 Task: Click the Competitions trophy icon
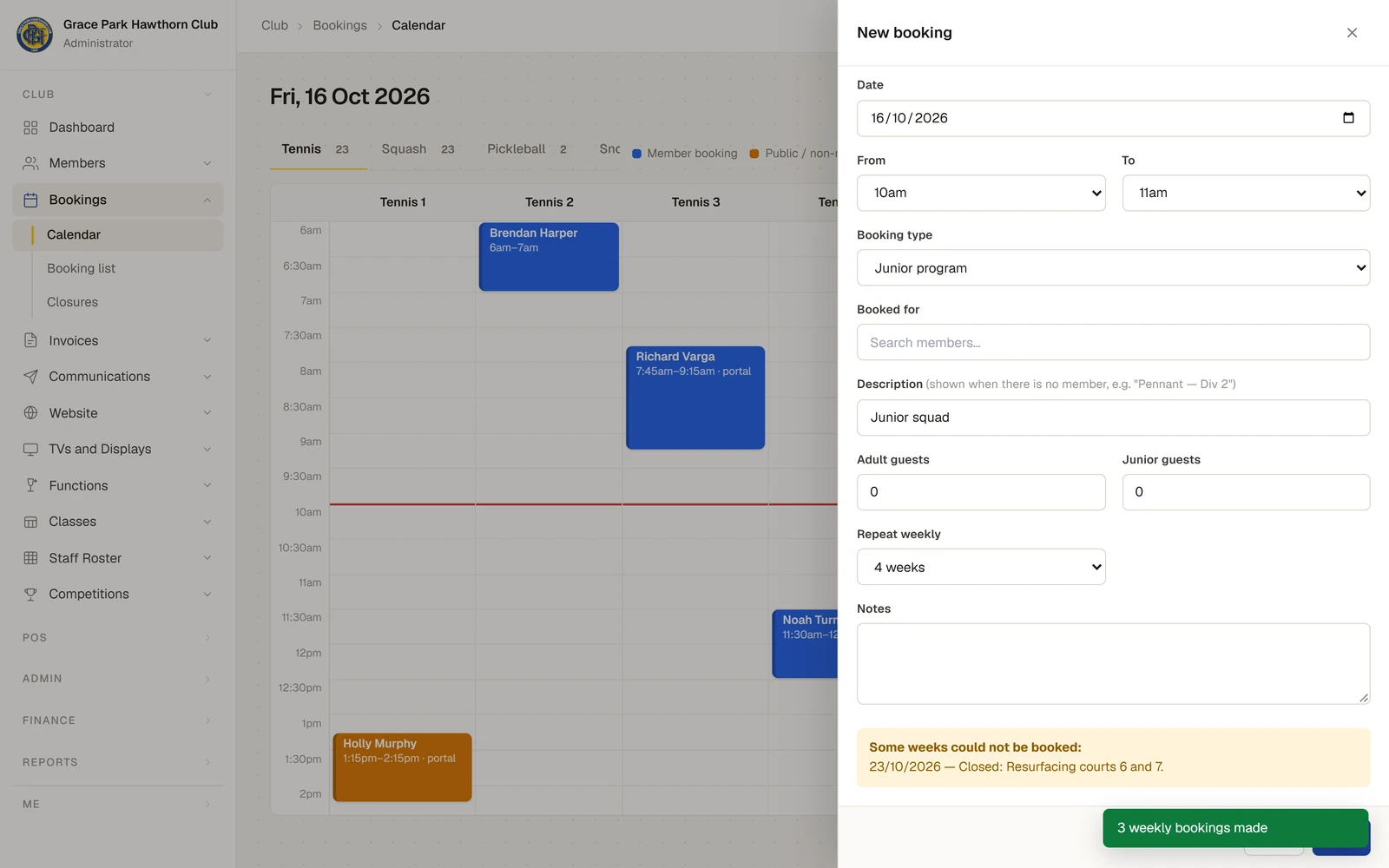(x=30, y=594)
